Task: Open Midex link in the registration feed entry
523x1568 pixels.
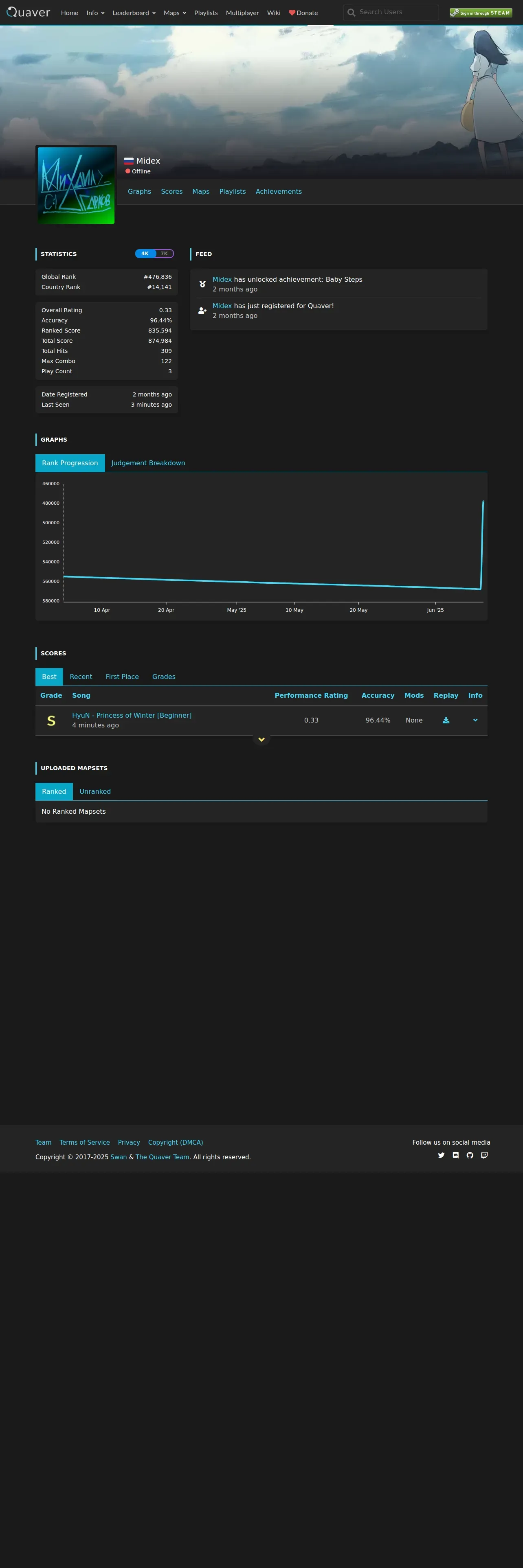Action: (x=222, y=306)
